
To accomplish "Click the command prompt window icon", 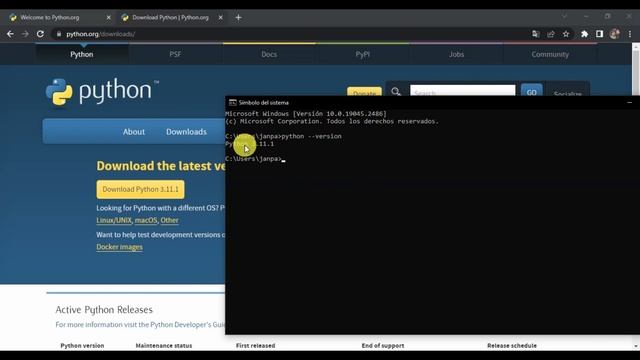I will point(233,102).
